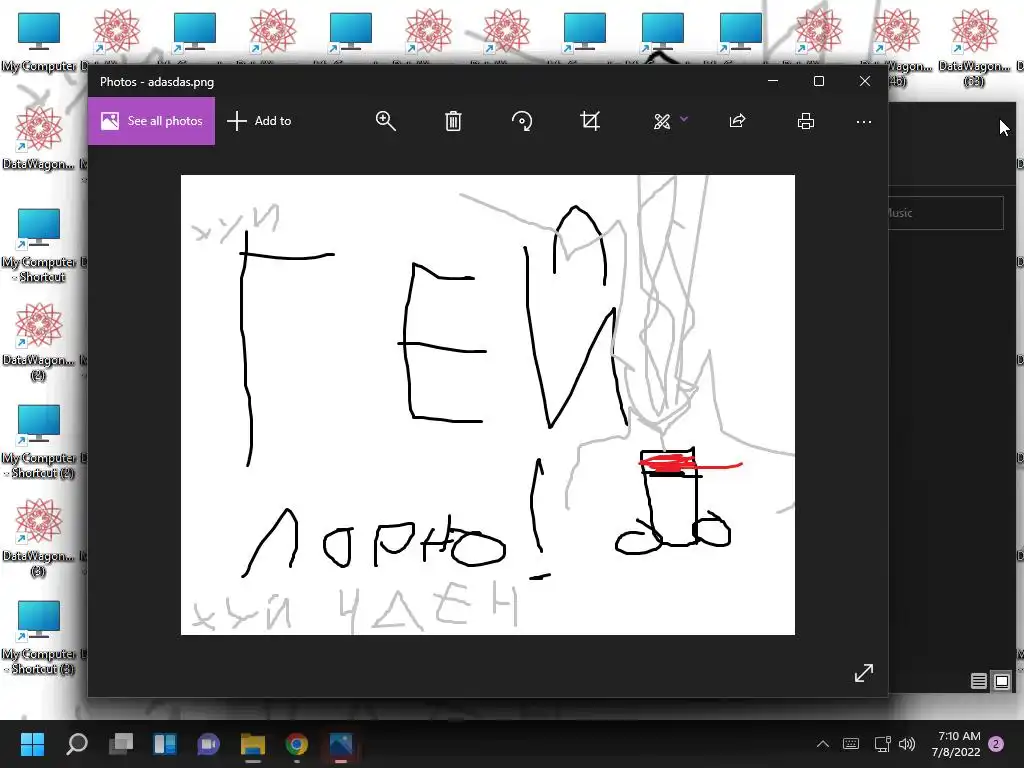Screen dimensions: 1024x768
Task: Minimize the Photos window
Action: (773, 81)
